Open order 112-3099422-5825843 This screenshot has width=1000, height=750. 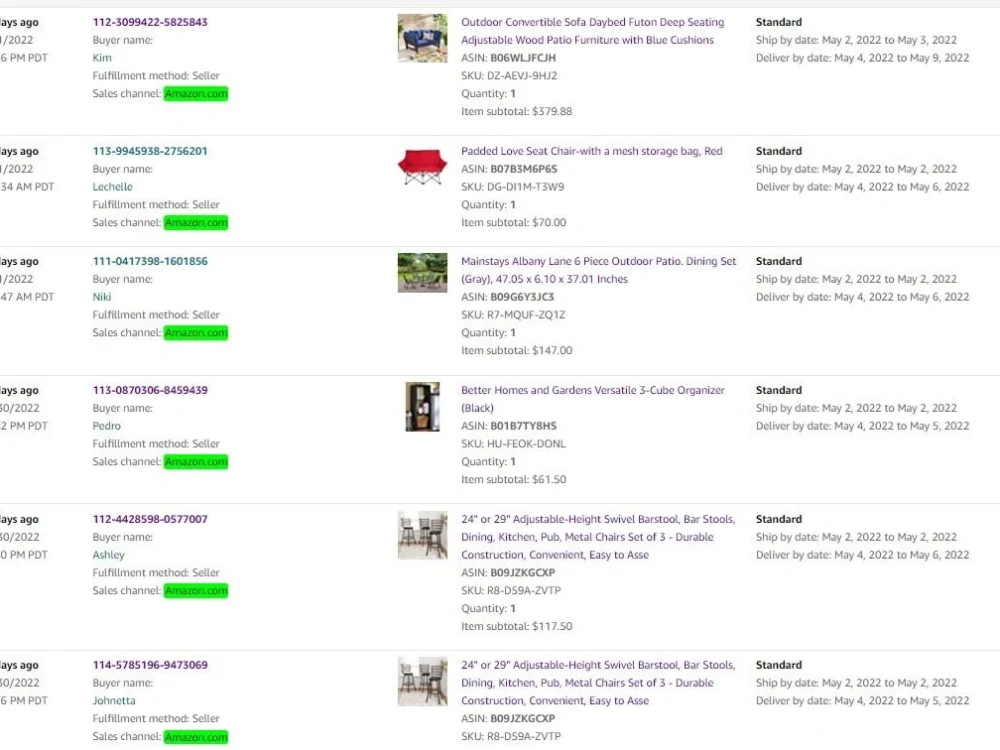pos(150,22)
